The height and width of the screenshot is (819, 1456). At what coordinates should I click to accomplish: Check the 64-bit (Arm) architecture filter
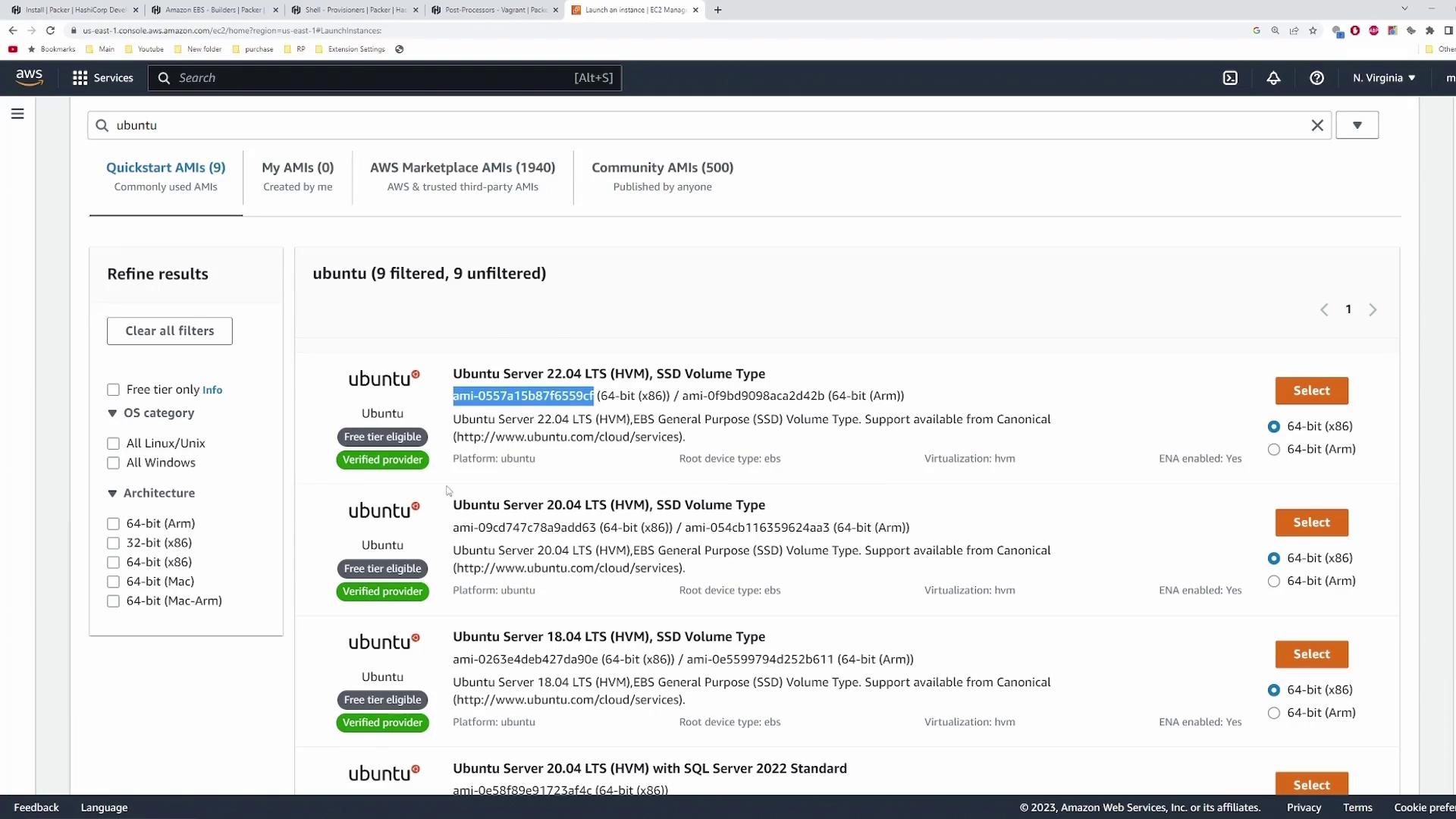point(113,524)
